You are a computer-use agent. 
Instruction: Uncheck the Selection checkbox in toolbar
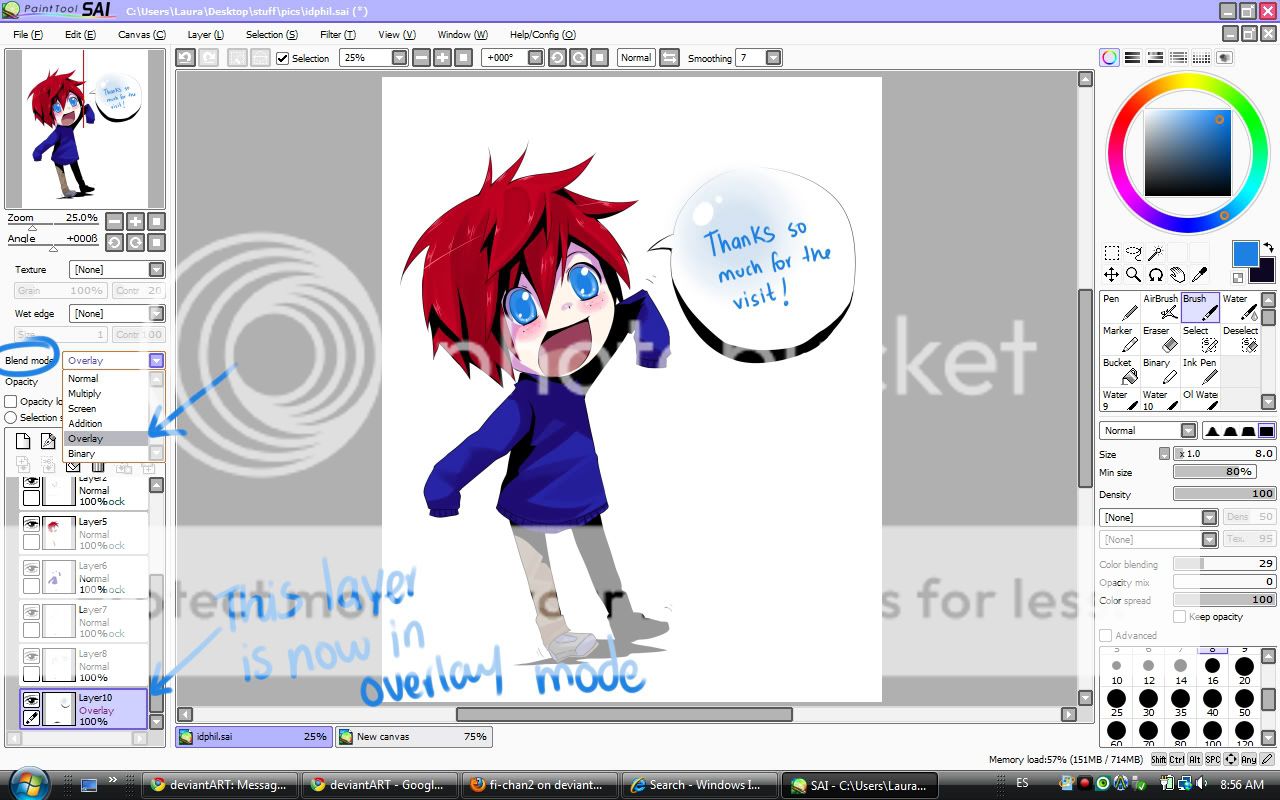(283, 58)
